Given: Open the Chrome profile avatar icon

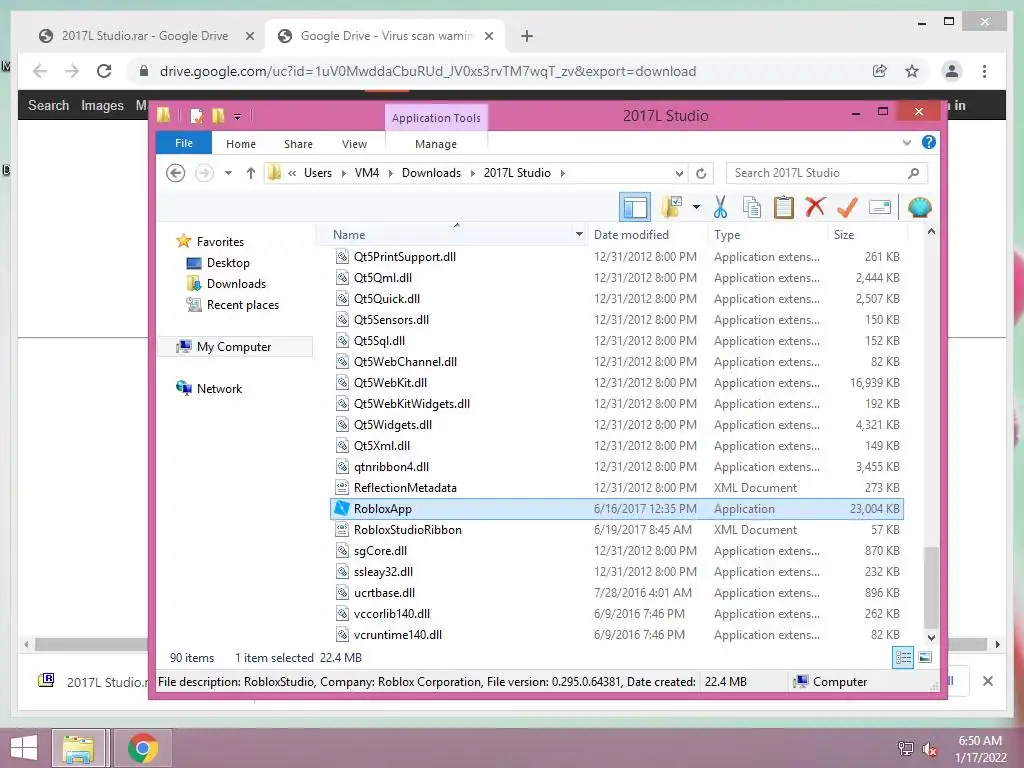Looking at the screenshot, I should click(x=952, y=71).
